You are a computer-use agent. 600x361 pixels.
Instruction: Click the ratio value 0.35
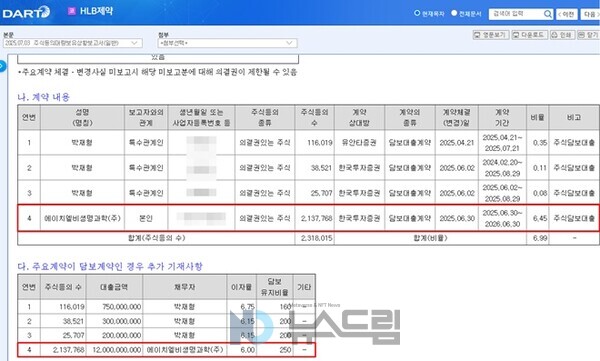point(540,143)
